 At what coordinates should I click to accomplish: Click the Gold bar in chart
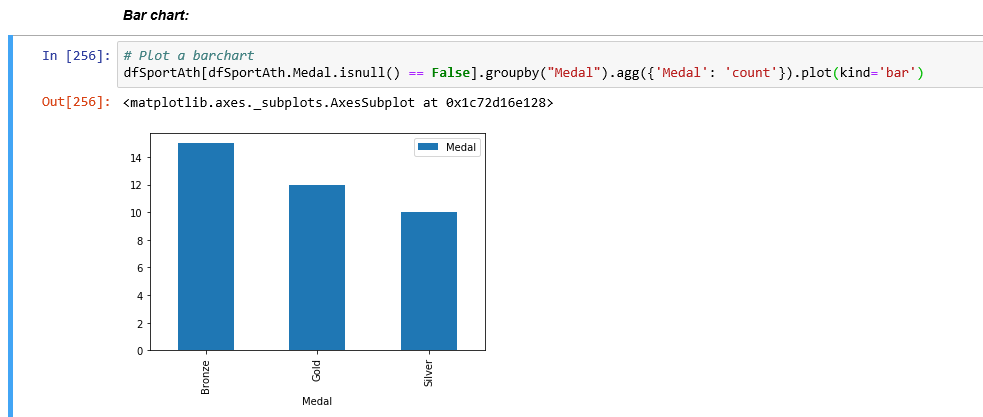point(317,268)
